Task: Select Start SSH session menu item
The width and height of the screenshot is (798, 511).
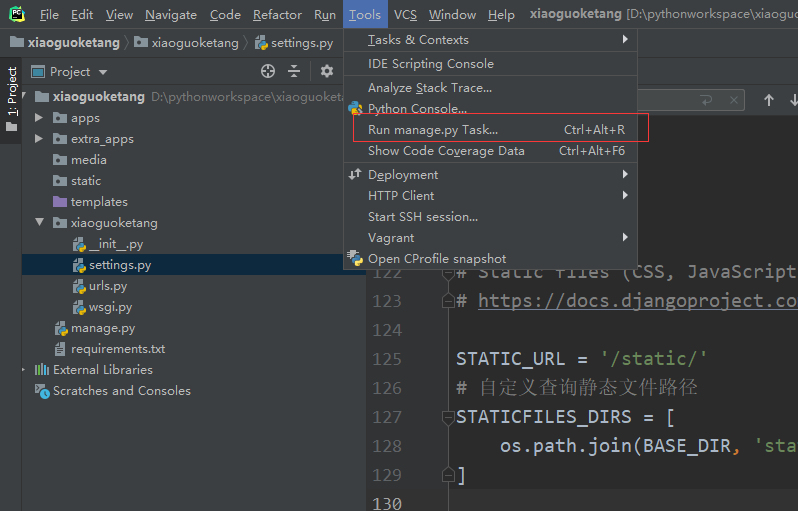Action: click(490, 216)
